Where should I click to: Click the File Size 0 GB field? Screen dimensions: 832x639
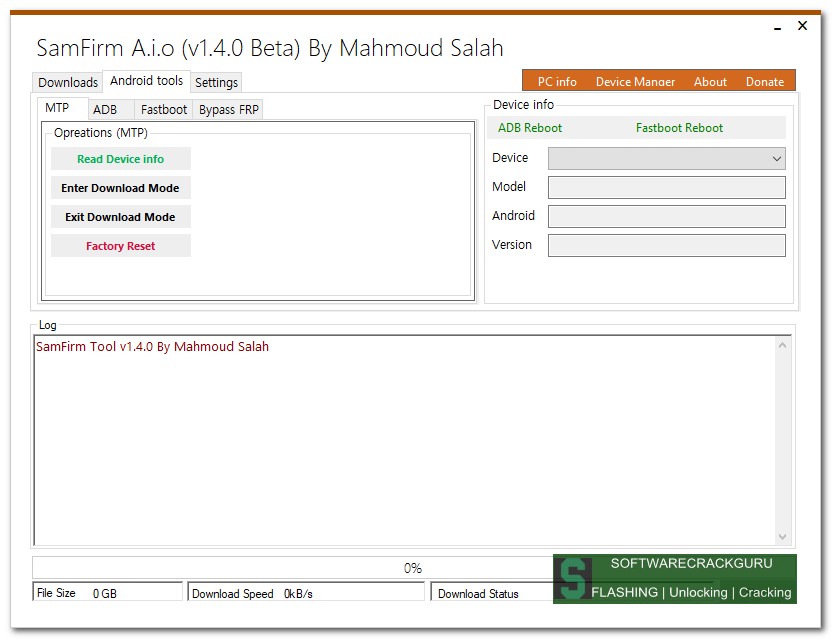click(108, 593)
